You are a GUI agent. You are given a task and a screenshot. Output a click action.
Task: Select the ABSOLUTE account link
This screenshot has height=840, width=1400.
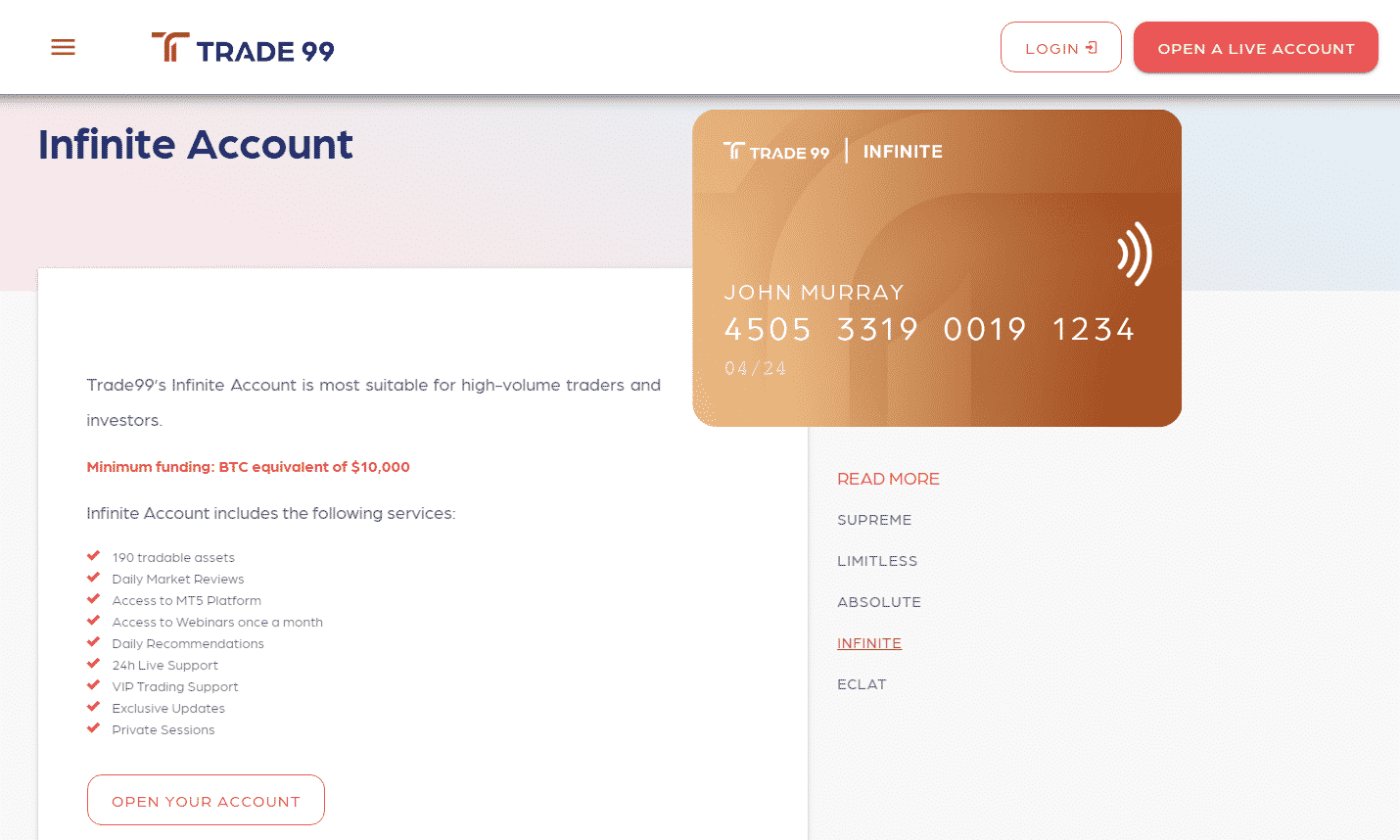coord(879,602)
